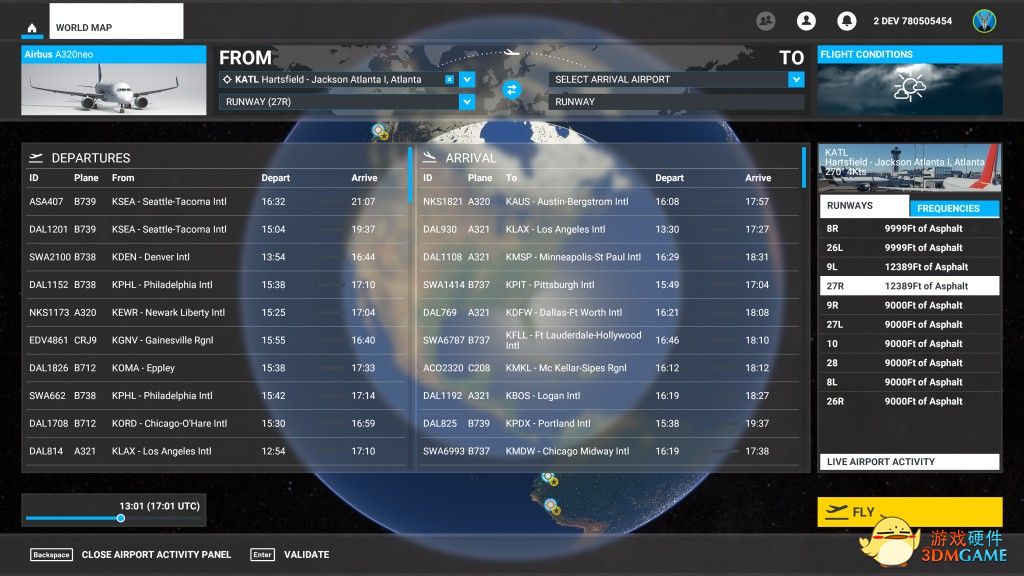
Task: Open the Select Arrival Airport dropdown arrow
Action: coord(795,80)
